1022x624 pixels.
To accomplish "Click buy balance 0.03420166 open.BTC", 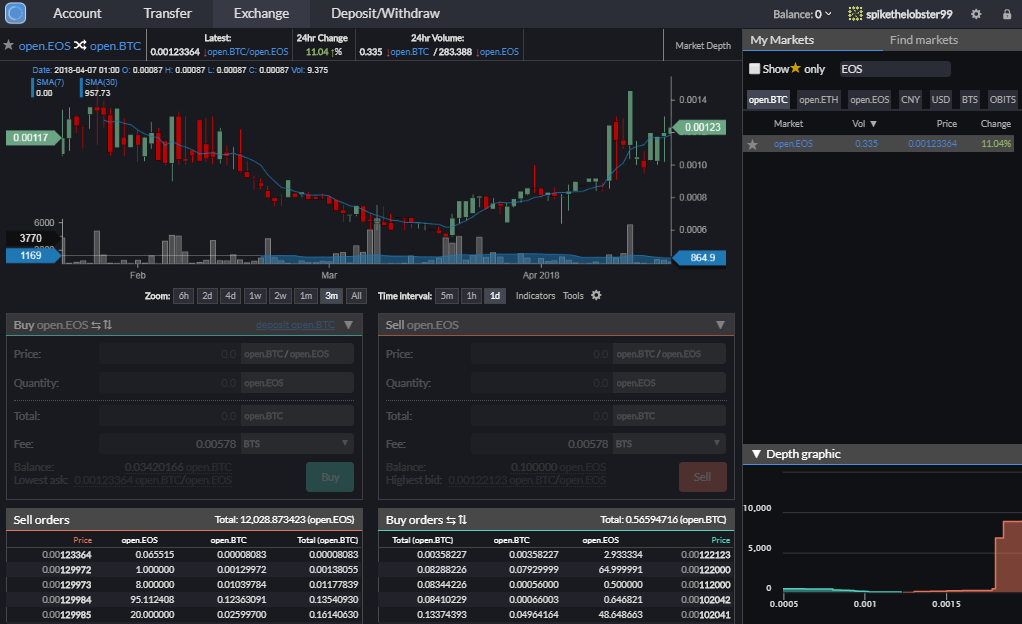I will pyautogui.click(x=178, y=467).
